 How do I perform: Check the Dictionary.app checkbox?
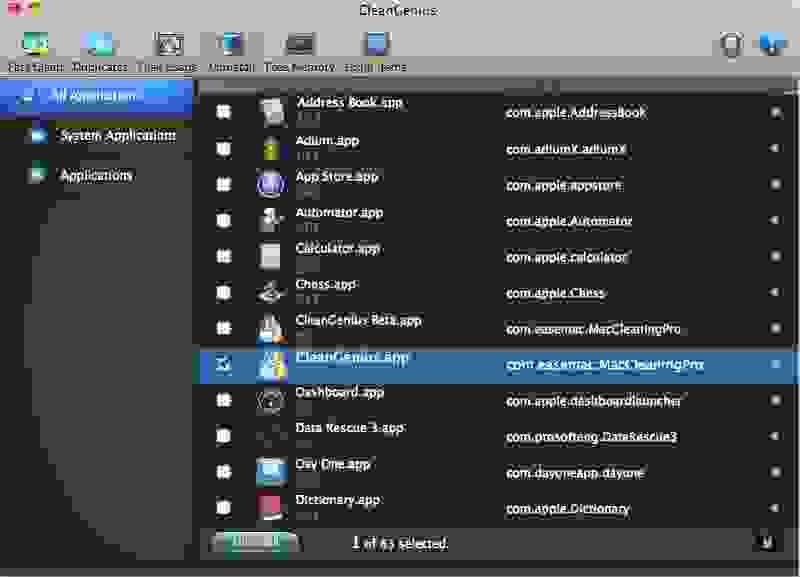point(224,505)
